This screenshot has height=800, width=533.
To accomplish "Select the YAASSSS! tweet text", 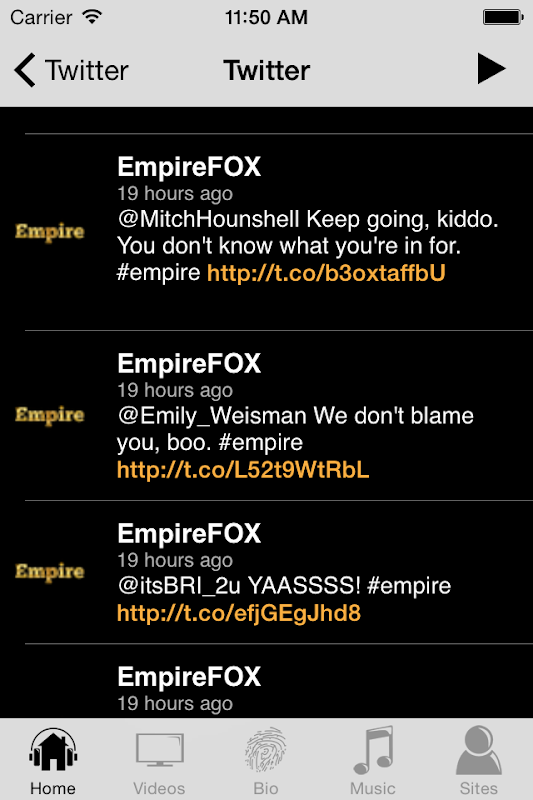I will [284, 586].
